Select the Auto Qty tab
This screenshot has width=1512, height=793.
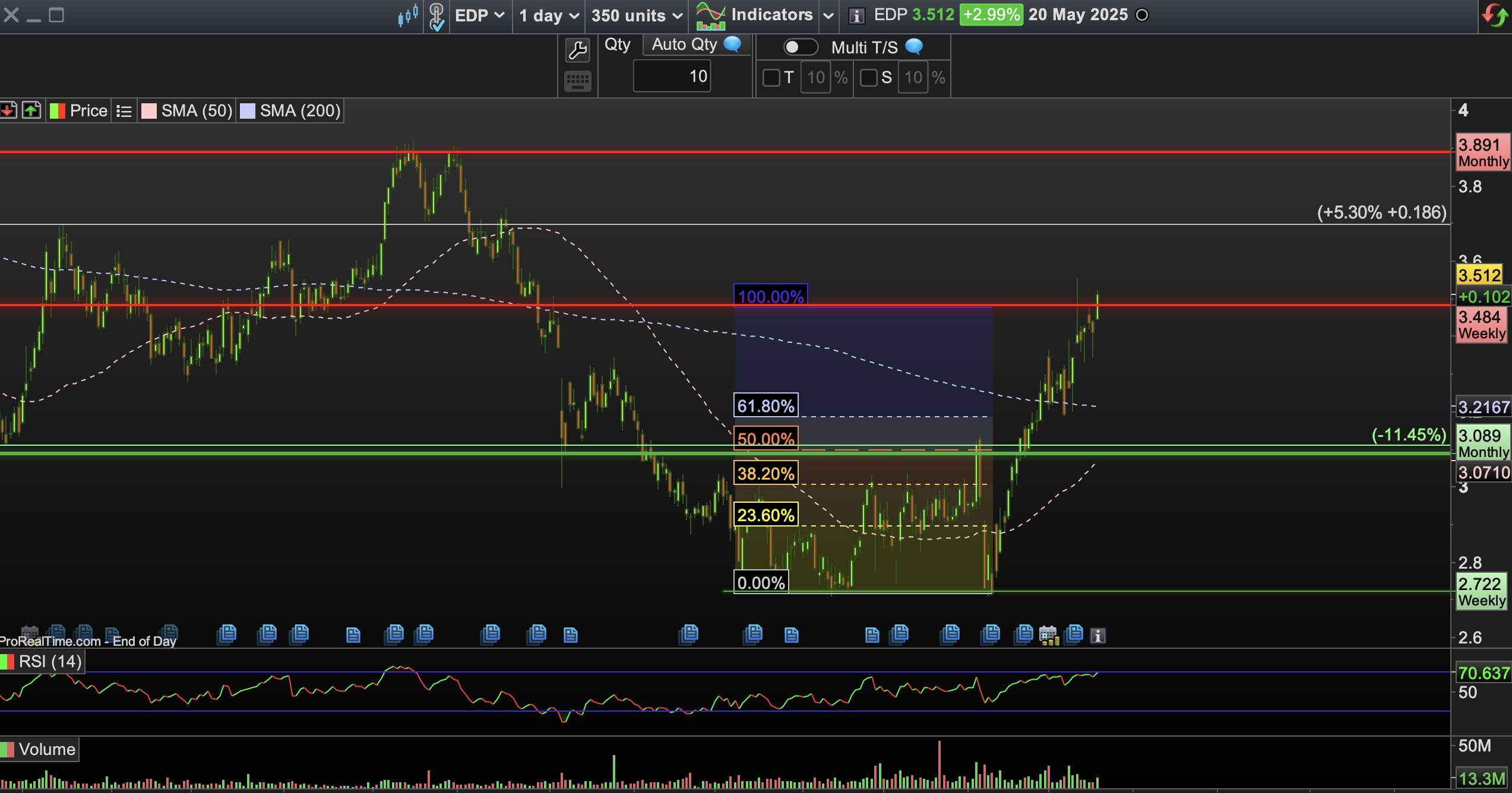684,45
